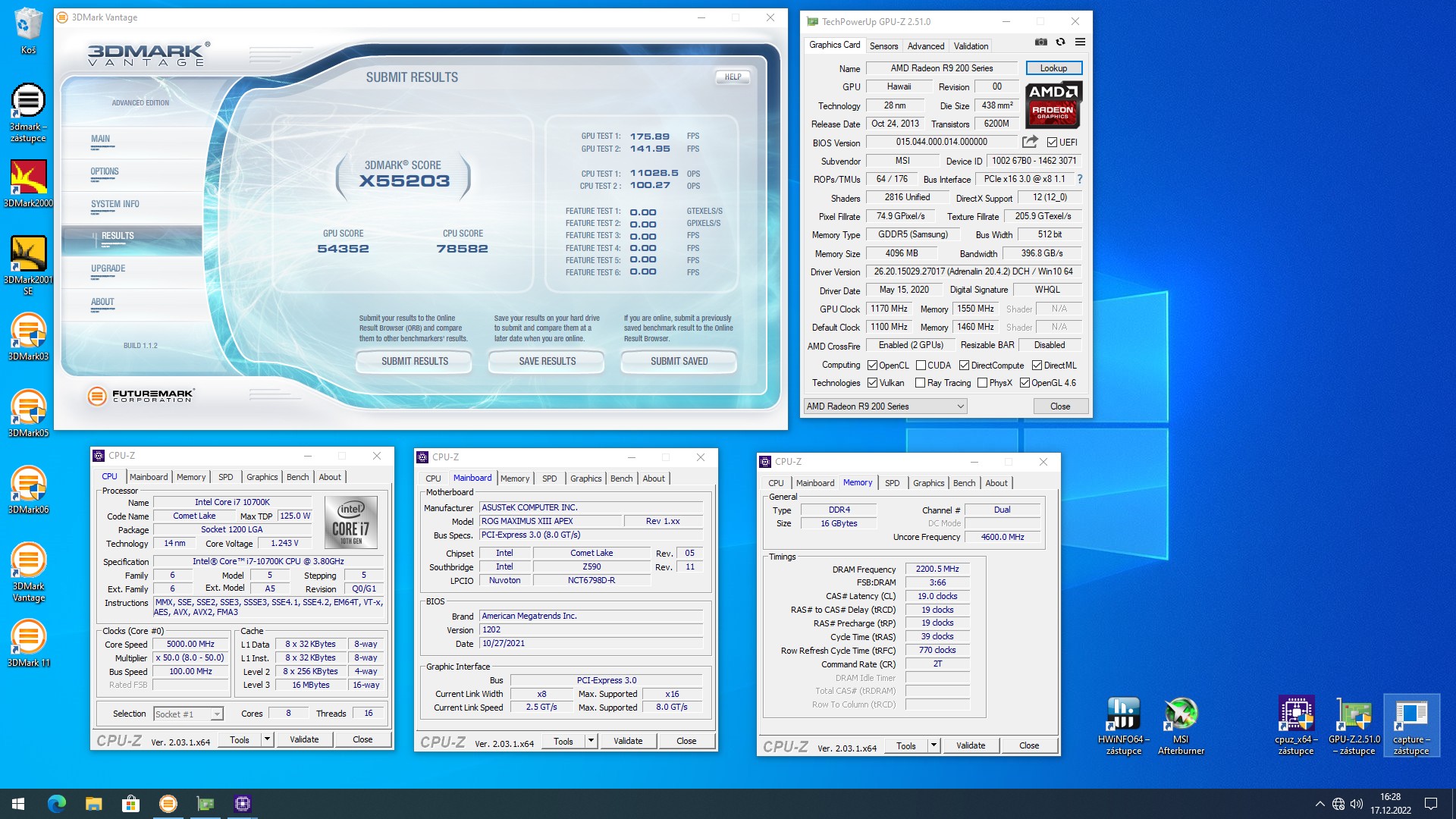Click the Bus Interface question mark help icon
1456x819 pixels.
pyautogui.click(x=1080, y=179)
